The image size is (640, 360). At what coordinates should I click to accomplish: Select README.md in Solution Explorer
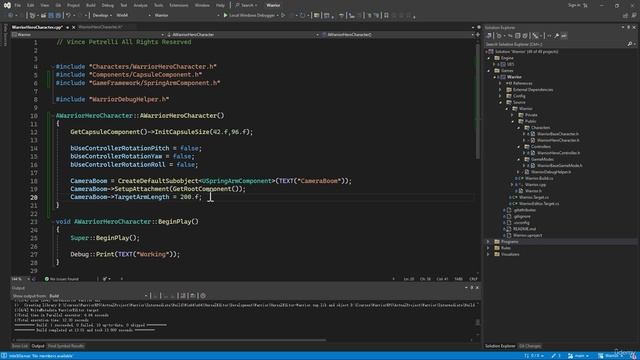[x=524, y=229]
